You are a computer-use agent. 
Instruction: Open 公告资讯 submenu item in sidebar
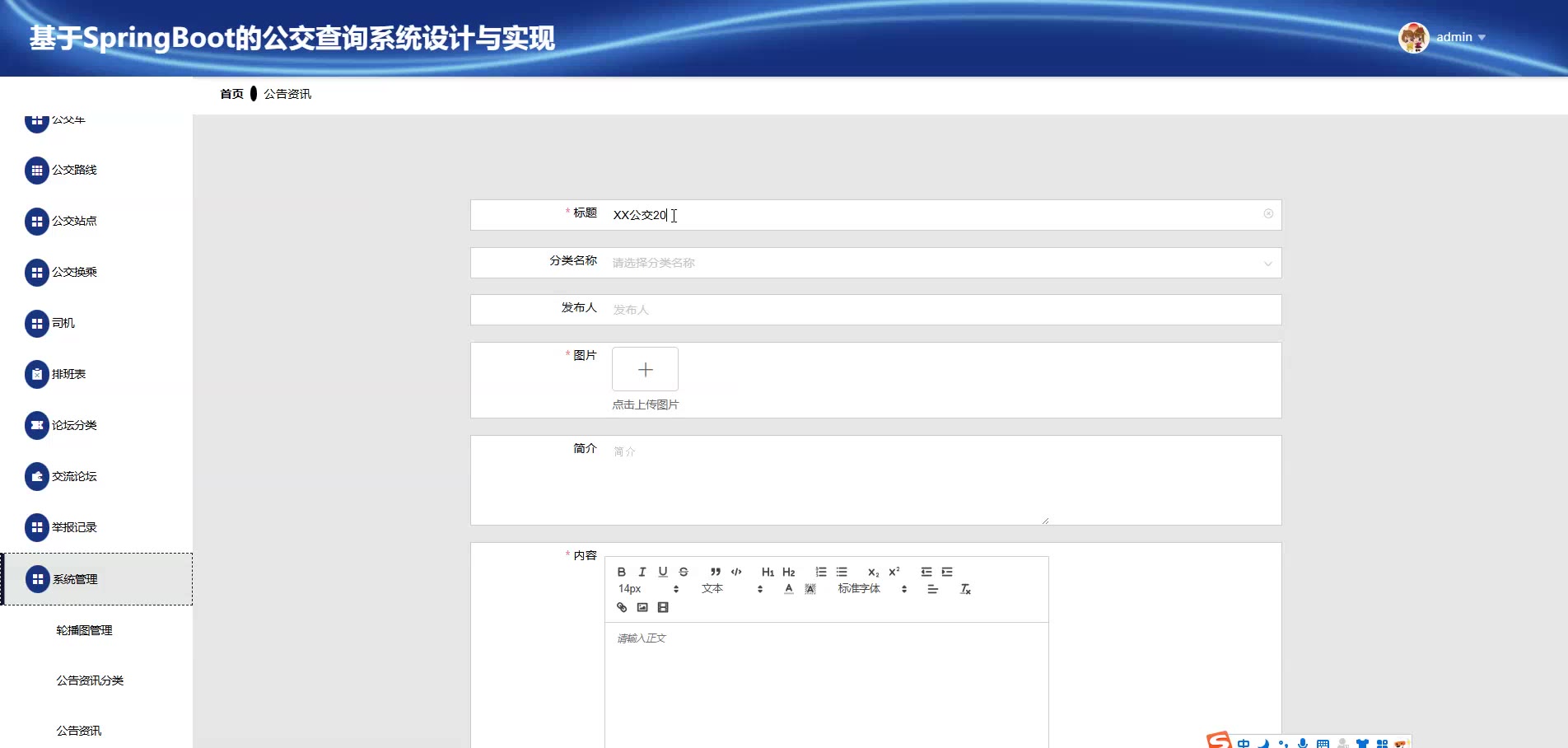click(79, 731)
